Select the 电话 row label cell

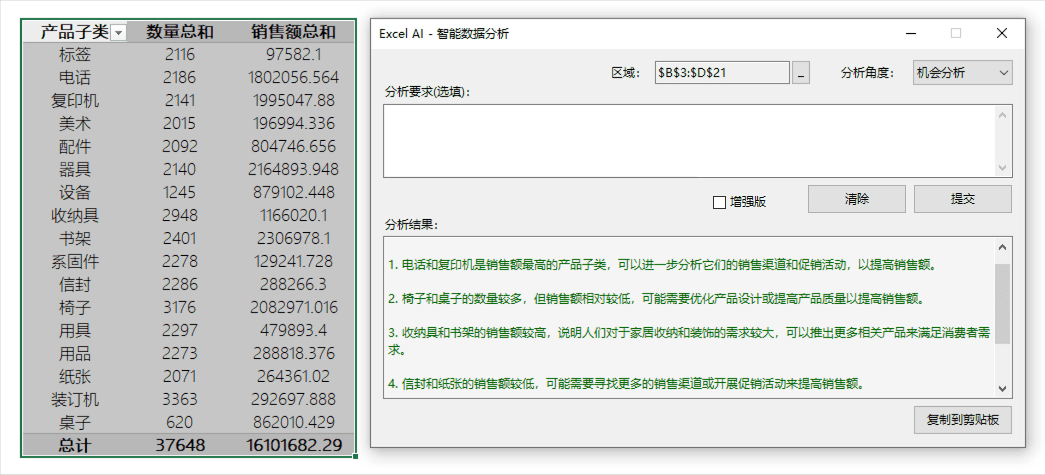click(75, 77)
